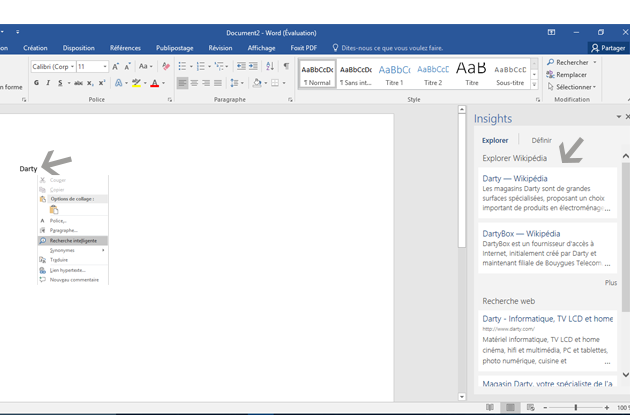Decrease paragraph indent
Screen dimensions: 630x415
(x=241, y=66)
